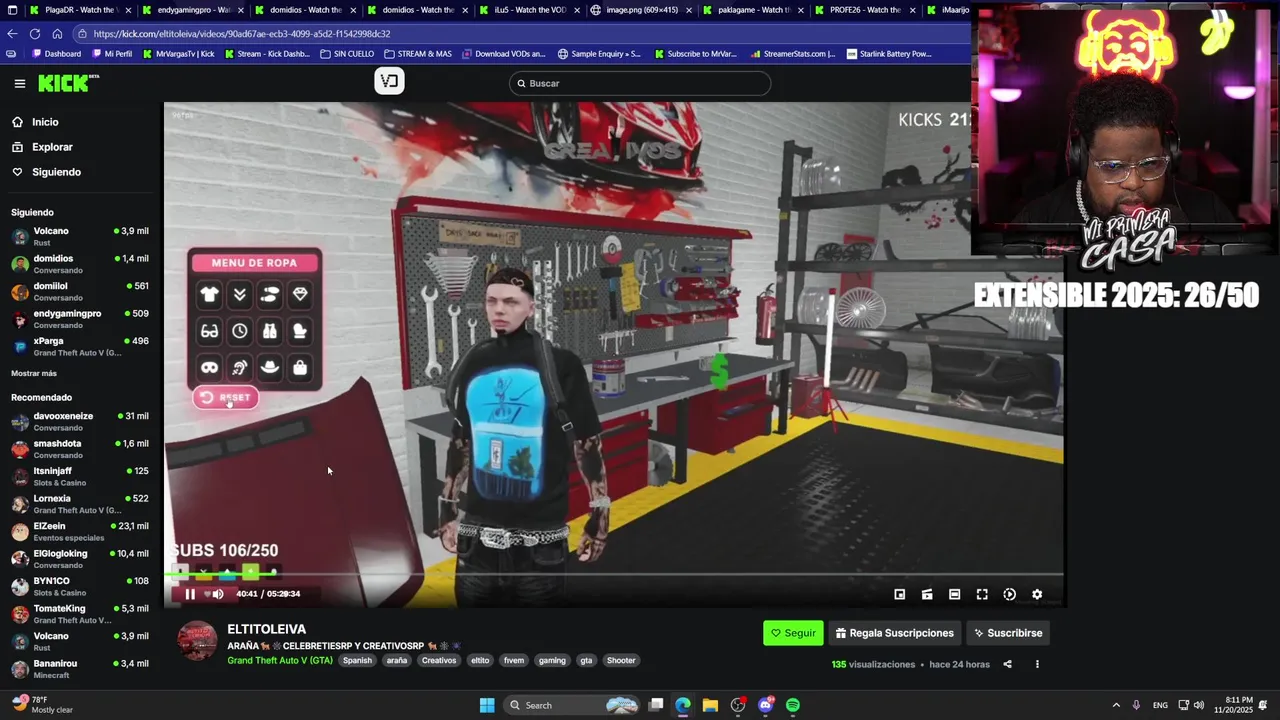
Task: Click browser home icon
Action: tap(57, 33)
